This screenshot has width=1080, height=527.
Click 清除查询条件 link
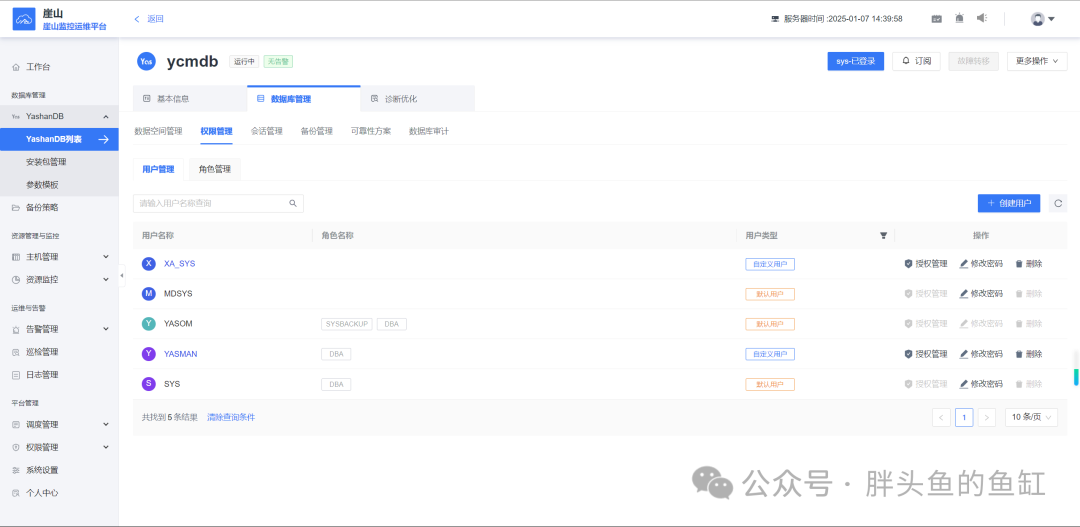coord(231,417)
